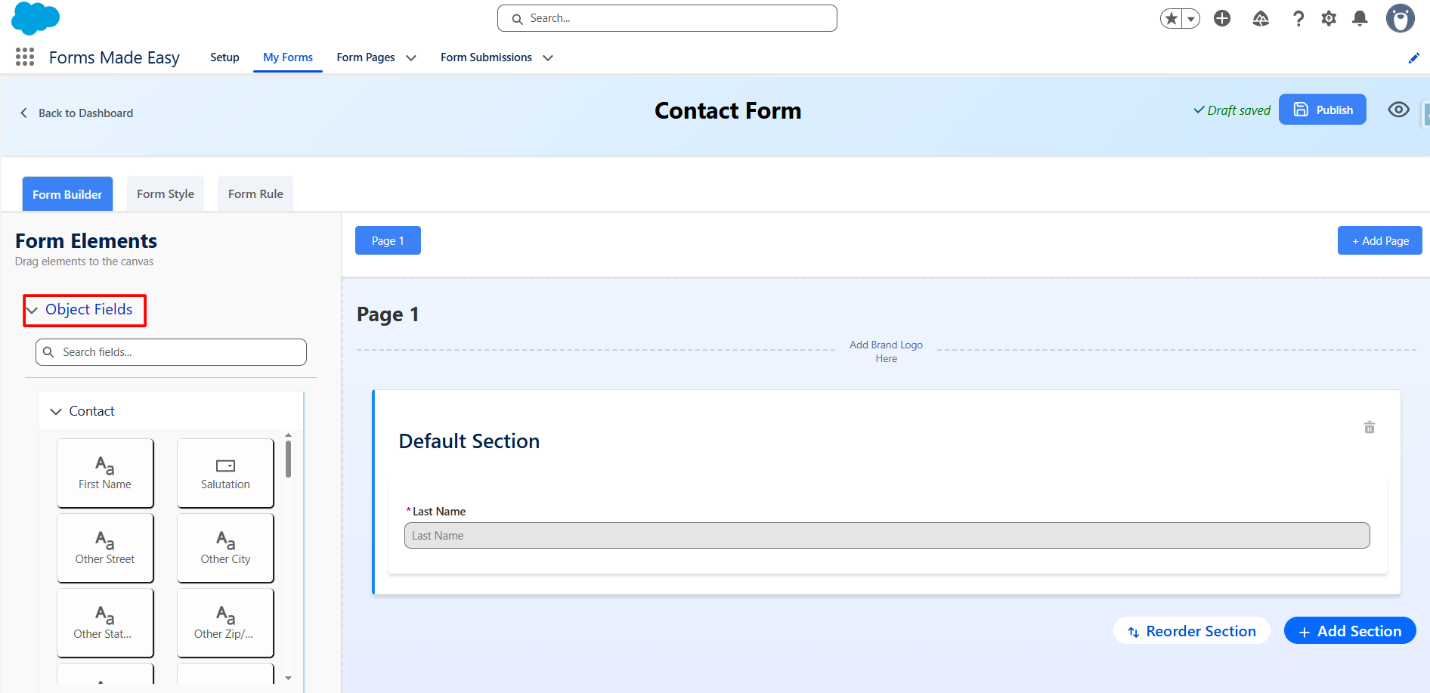The height and width of the screenshot is (693, 1430).
Task: Switch to the Form Style tab
Action: [x=165, y=194]
